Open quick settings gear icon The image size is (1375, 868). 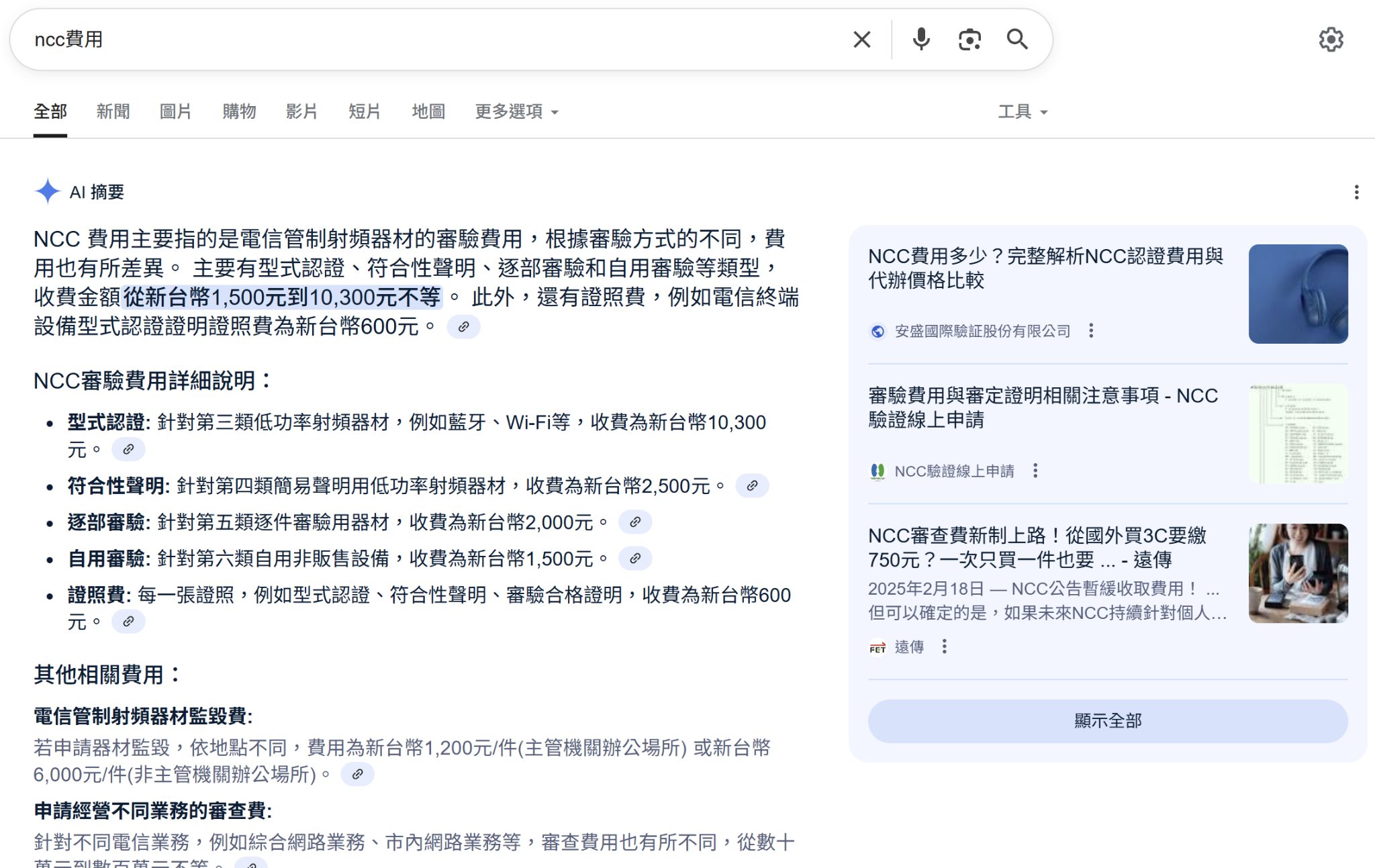pyautogui.click(x=1331, y=40)
